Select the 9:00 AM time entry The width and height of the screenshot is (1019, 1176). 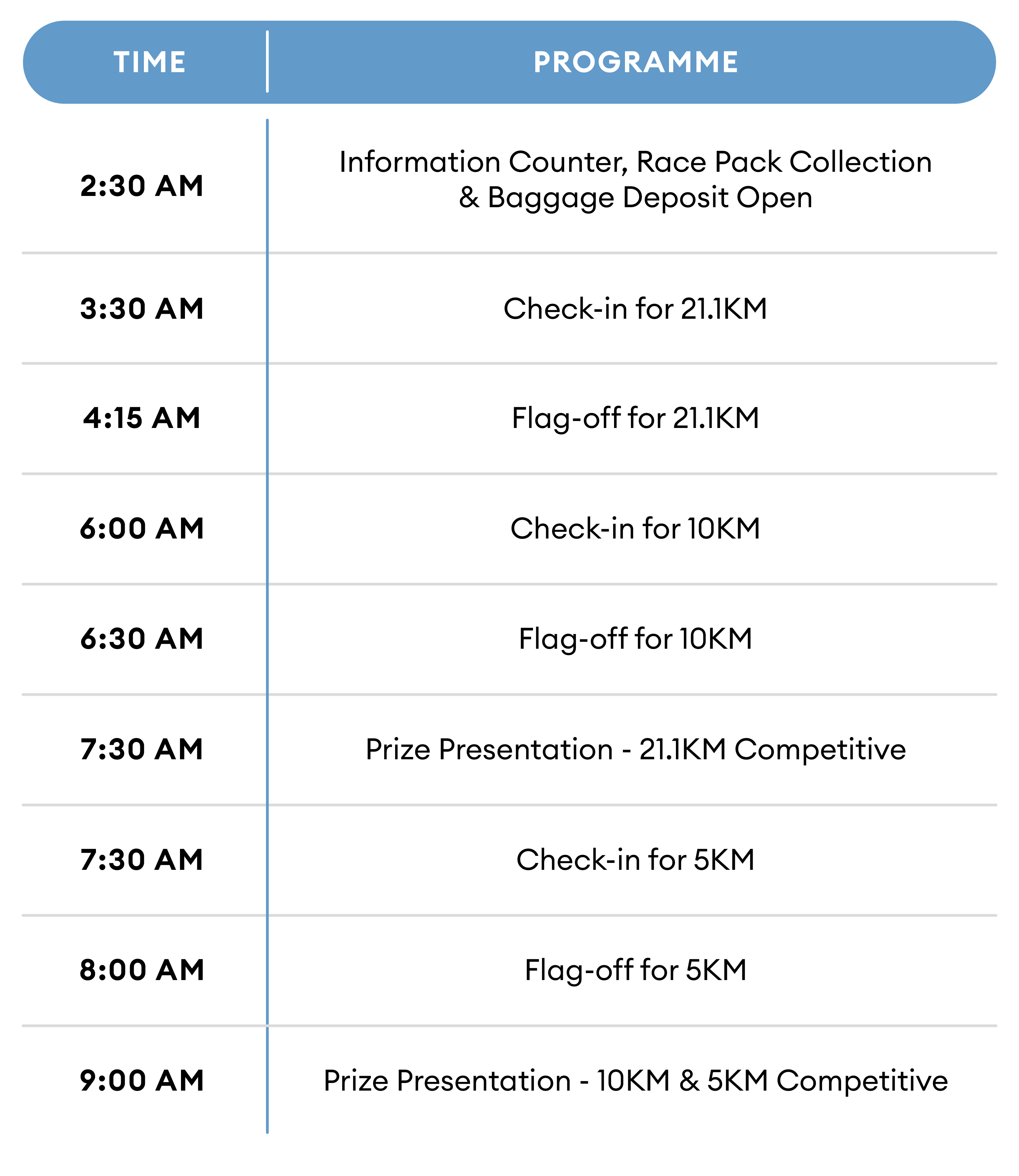pos(142,1080)
